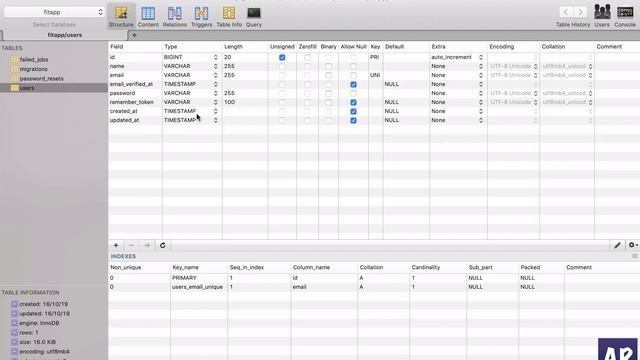The height and width of the screenshot is (360, 640).
Task: Select the users table
Action: 27,88
